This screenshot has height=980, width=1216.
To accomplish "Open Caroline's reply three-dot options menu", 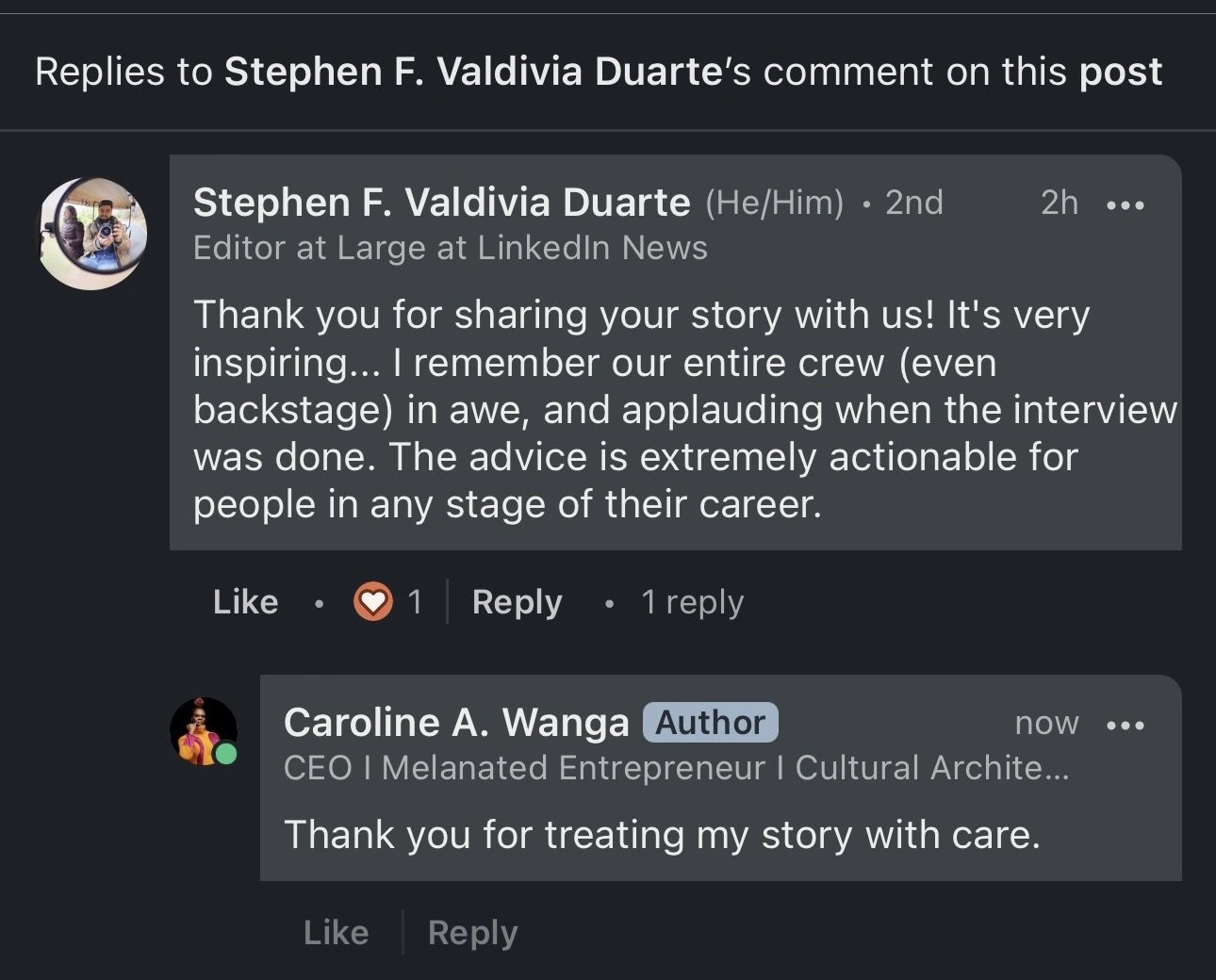I will coord(1126,725).
